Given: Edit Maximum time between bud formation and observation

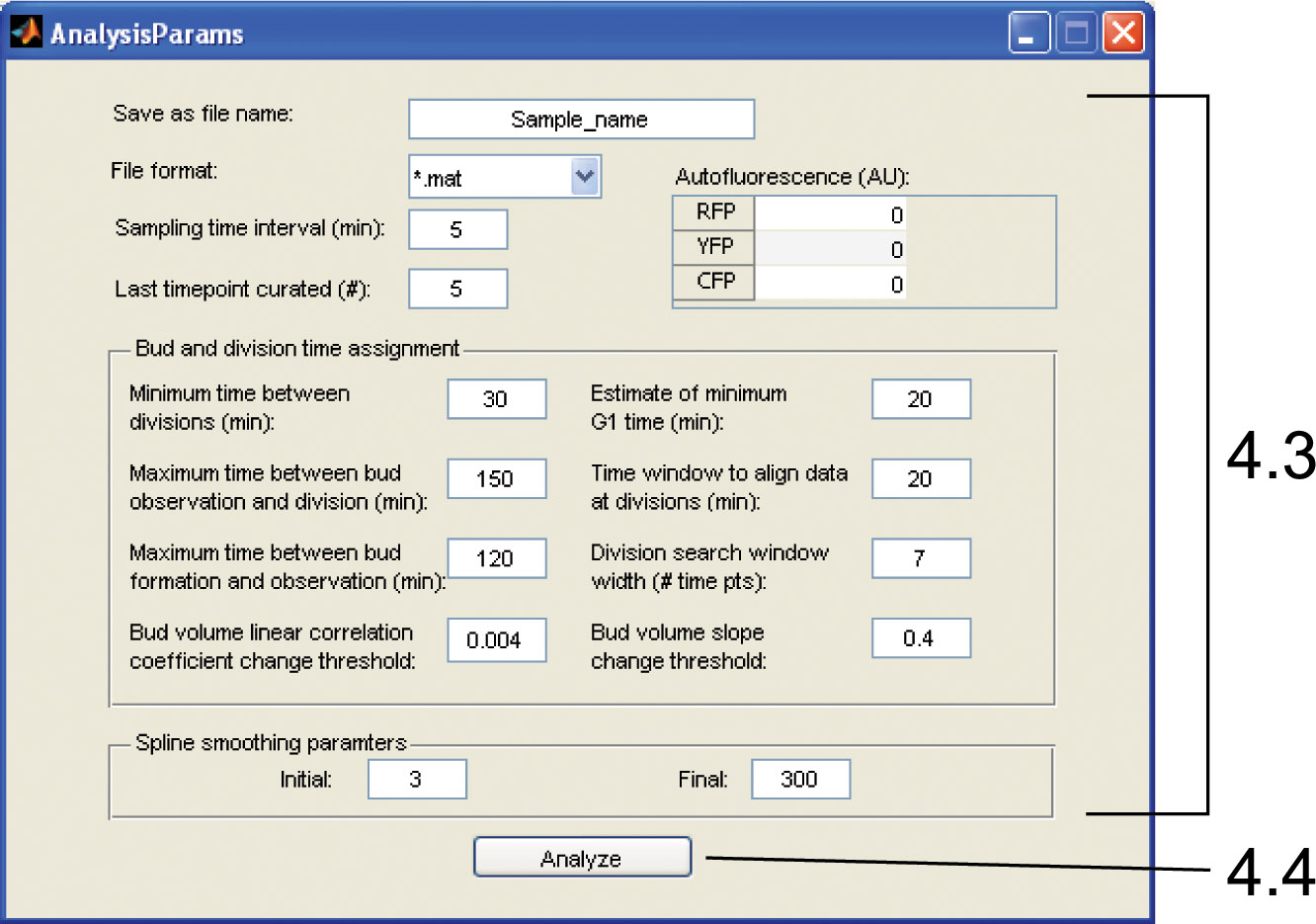Looking at the screenshot, I should click(x=497, y=558).
